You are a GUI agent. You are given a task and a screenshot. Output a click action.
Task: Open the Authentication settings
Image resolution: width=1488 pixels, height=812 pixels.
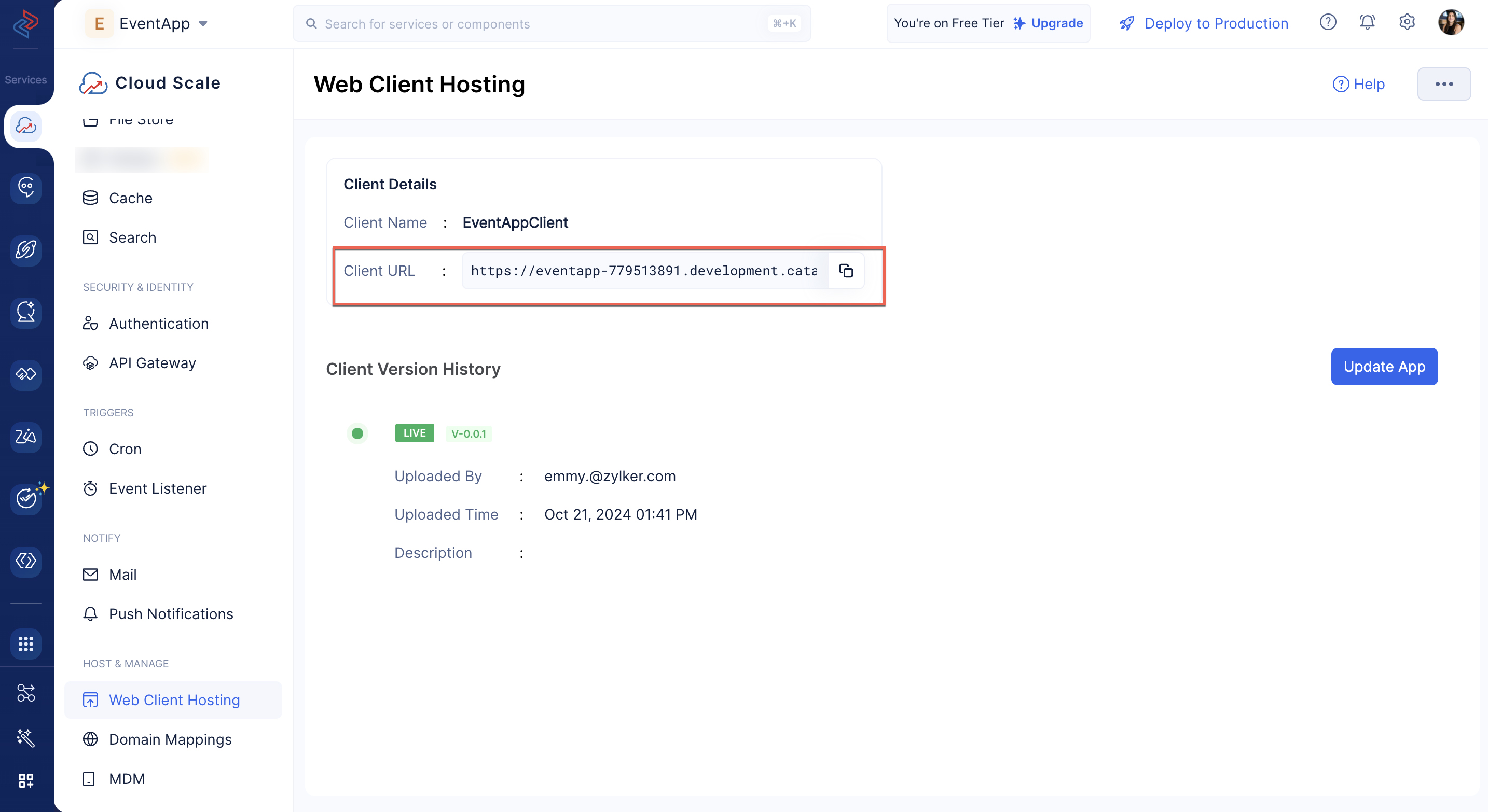159,323
